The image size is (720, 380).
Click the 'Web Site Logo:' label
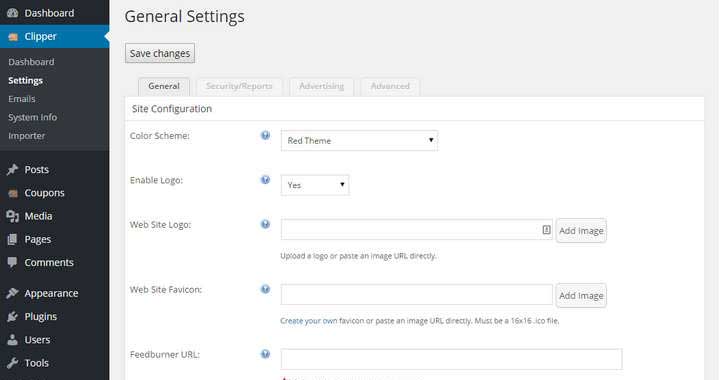[161, 225]
